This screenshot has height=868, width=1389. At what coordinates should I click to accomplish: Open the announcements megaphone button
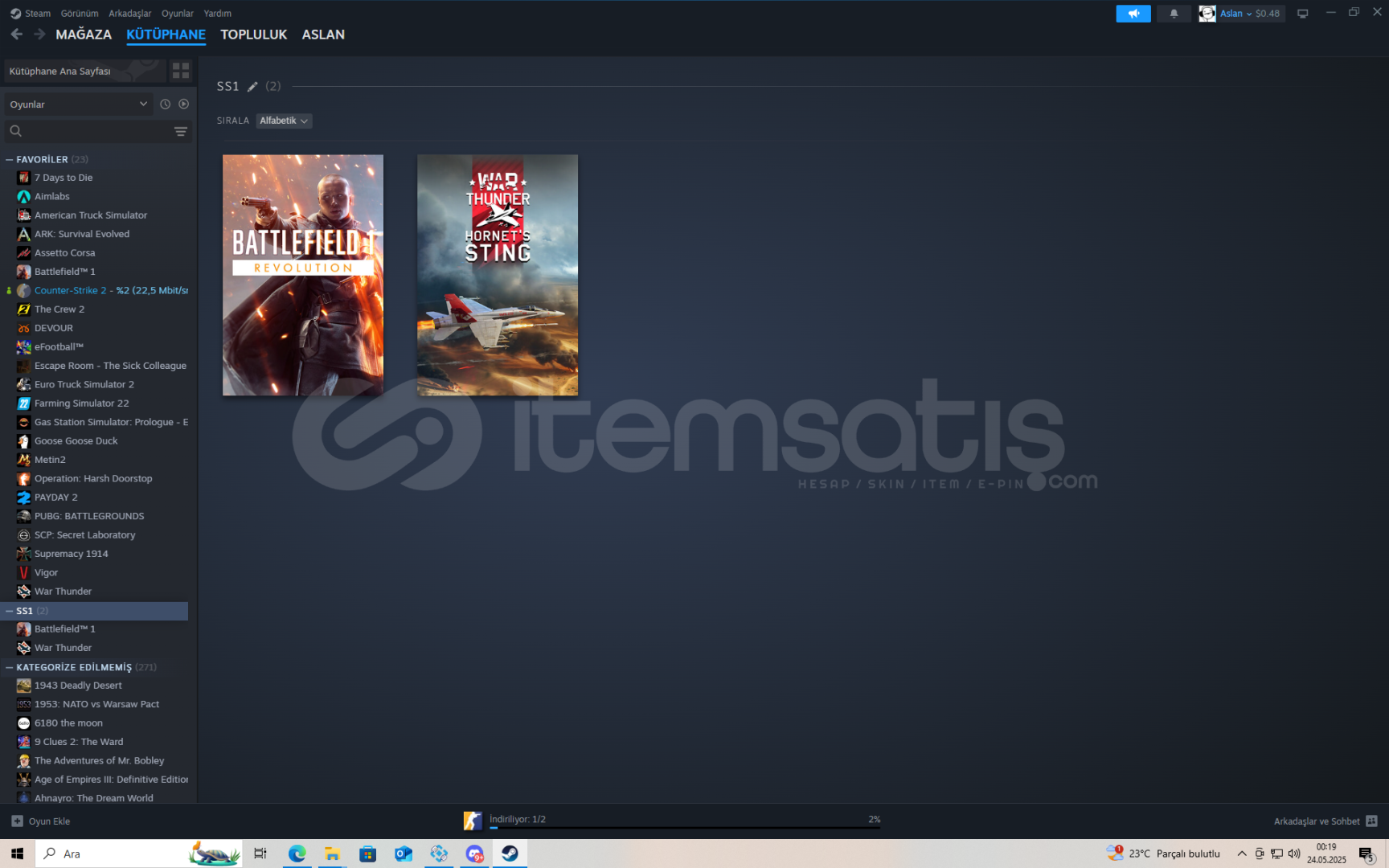click(x=1133, y=14)
